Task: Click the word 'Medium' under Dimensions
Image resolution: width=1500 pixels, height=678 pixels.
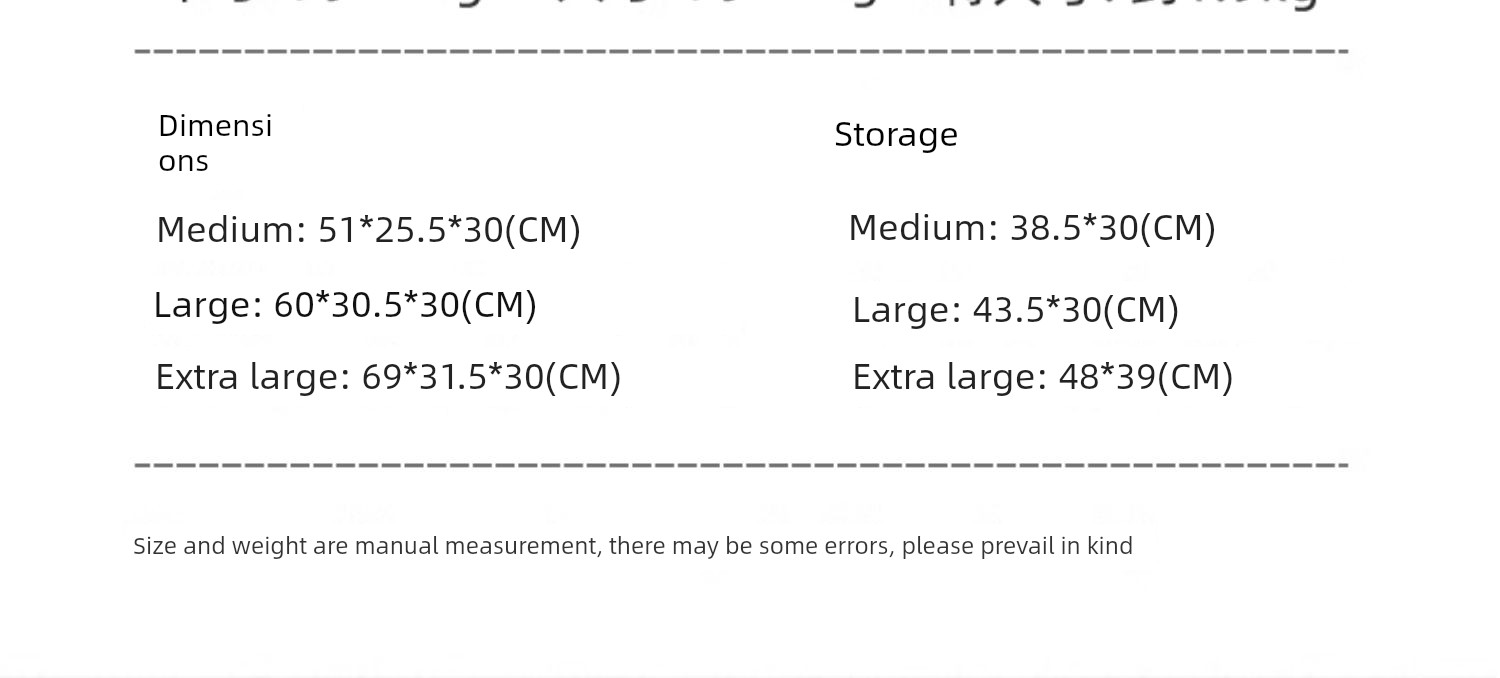Action: pyautogui.click(x=226, y=230)
